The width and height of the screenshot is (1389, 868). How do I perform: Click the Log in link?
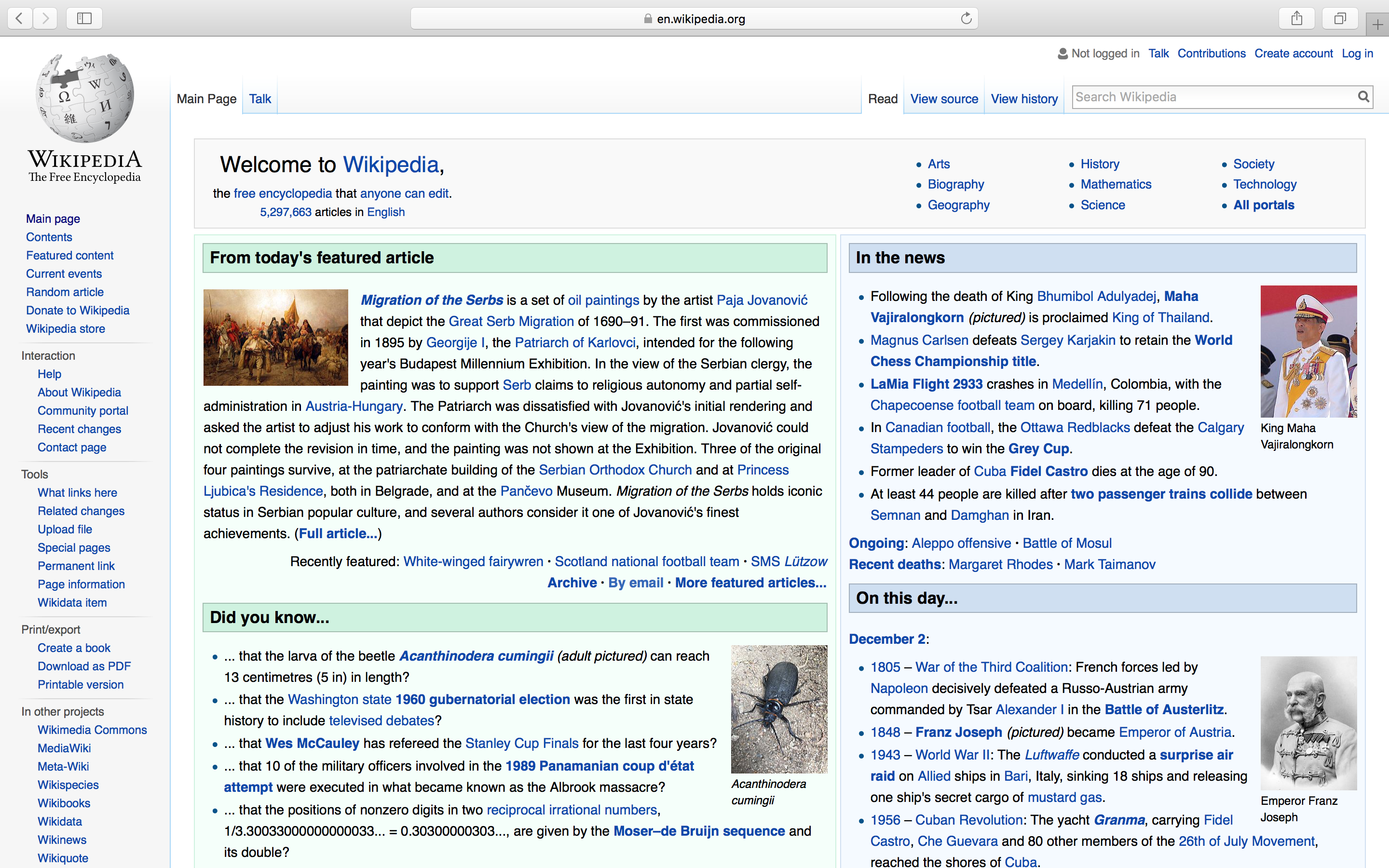pos(1357,54)
